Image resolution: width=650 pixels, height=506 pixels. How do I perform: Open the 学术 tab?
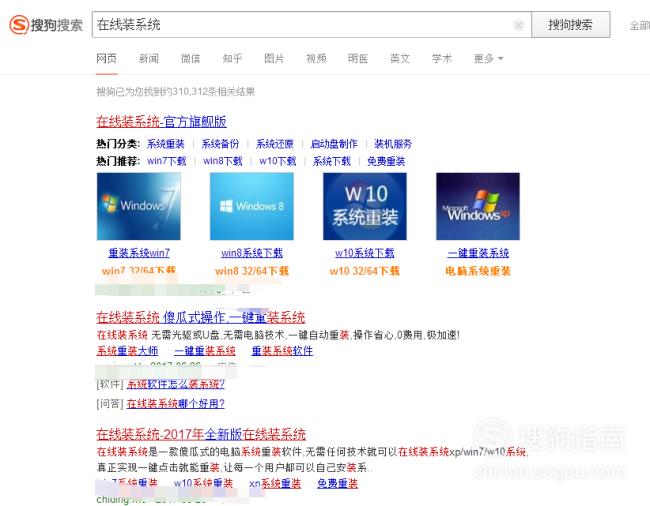(441, 58)
